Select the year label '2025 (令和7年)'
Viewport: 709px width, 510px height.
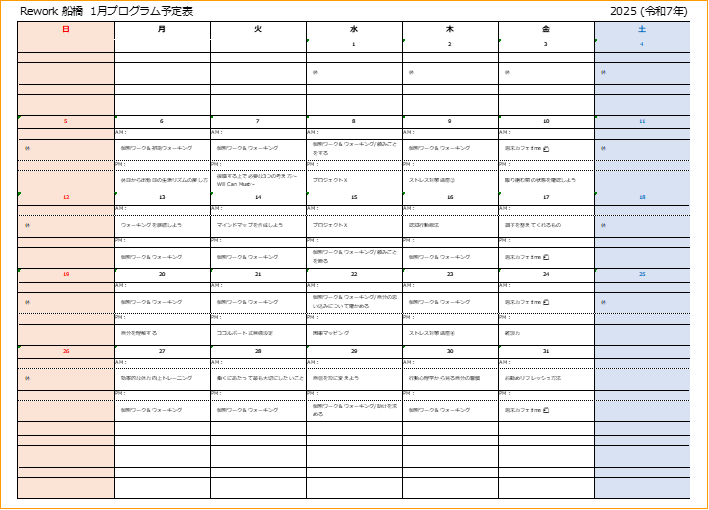(649, 11)
